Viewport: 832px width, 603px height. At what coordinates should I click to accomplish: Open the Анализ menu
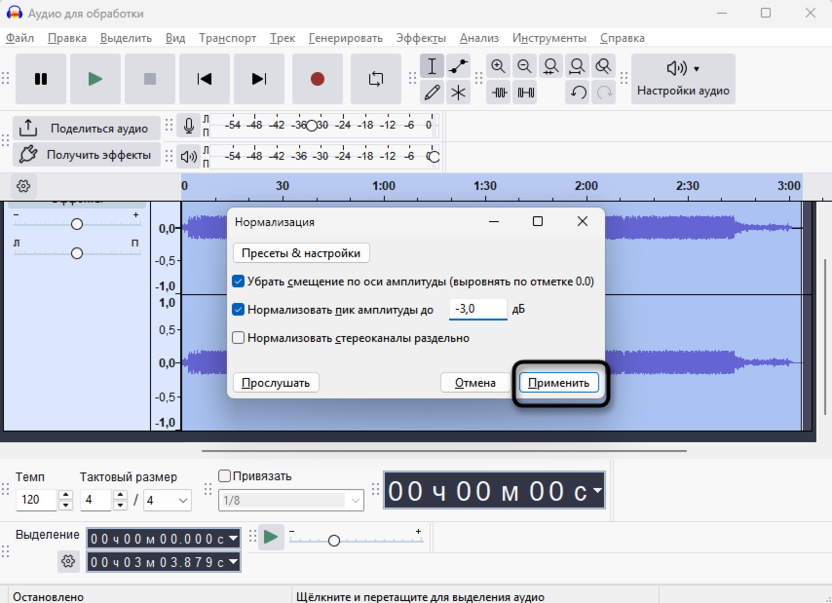479,38
